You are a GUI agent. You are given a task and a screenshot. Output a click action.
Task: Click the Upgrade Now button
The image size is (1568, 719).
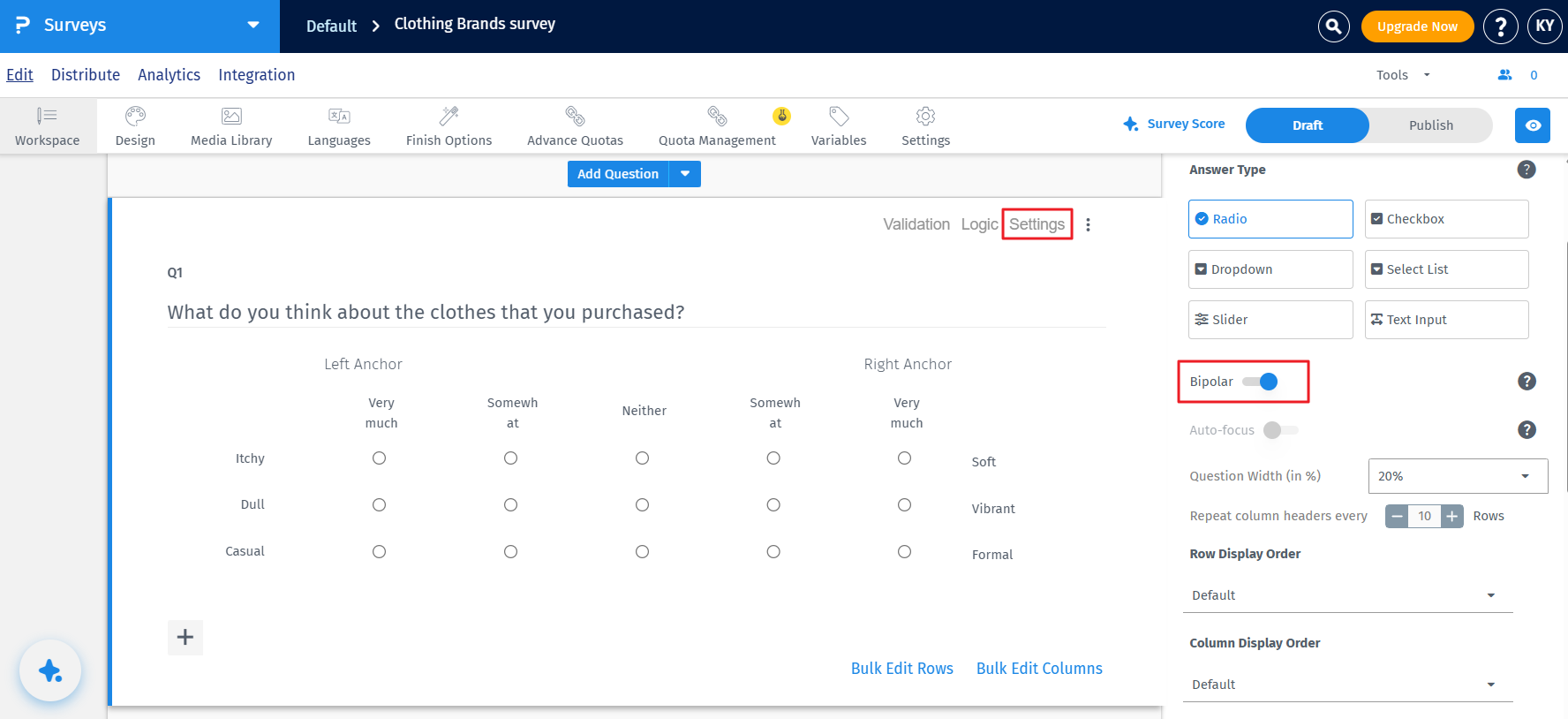click(x=1417, y=26)
